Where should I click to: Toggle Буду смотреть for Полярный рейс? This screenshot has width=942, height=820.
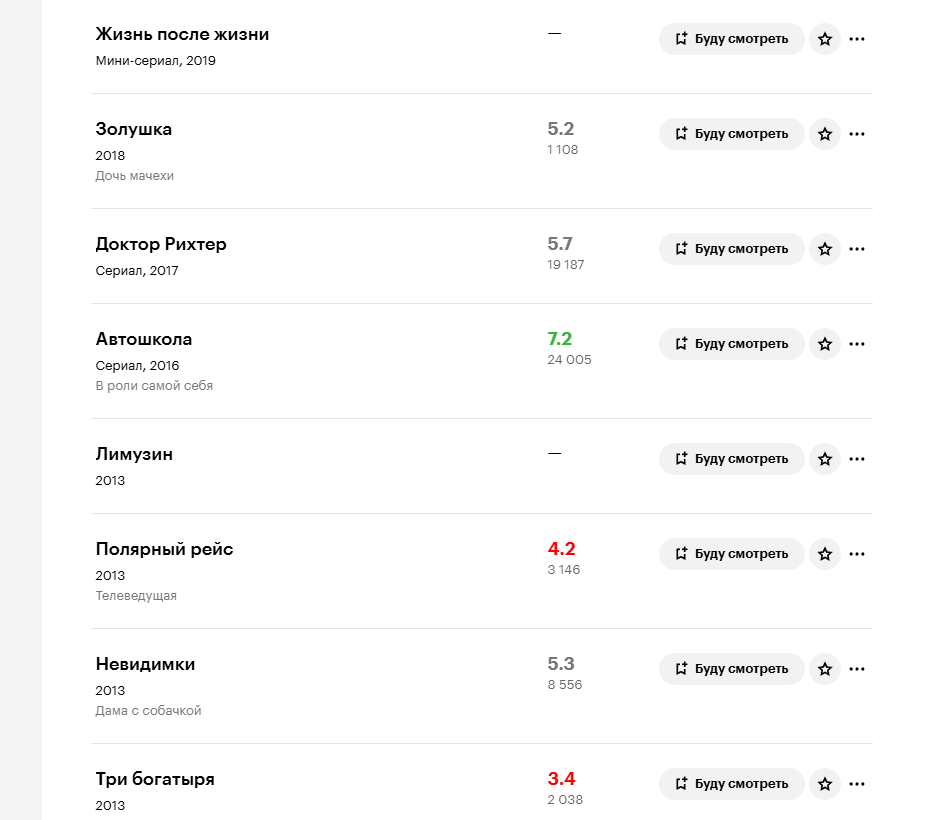(732, 554)
